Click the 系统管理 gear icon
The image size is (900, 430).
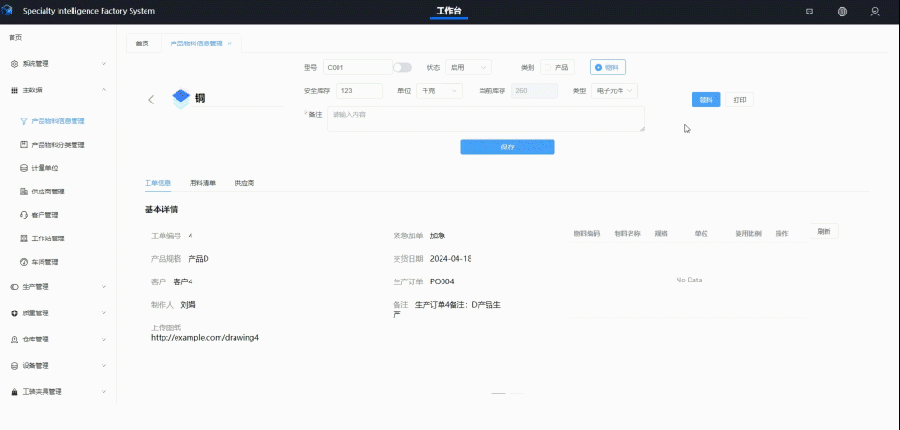pyautogui.click(x=14, y=64)
